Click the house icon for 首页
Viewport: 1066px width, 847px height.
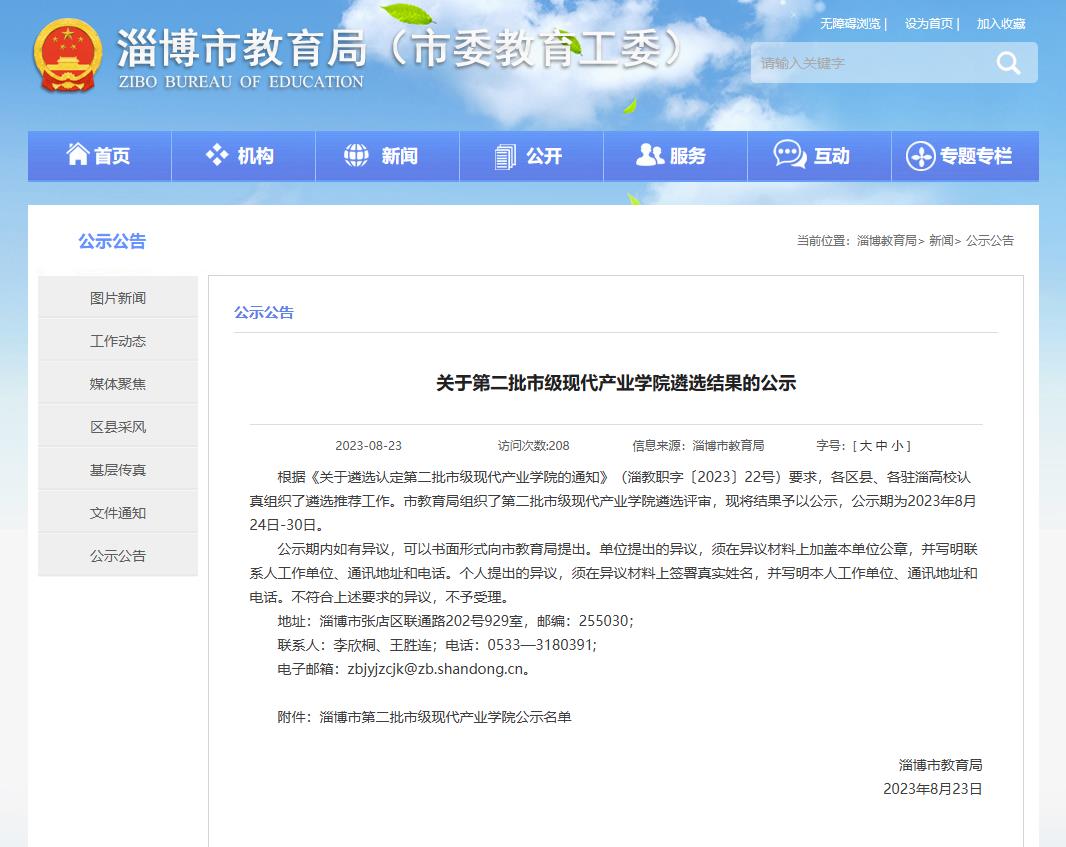(77, 155)
